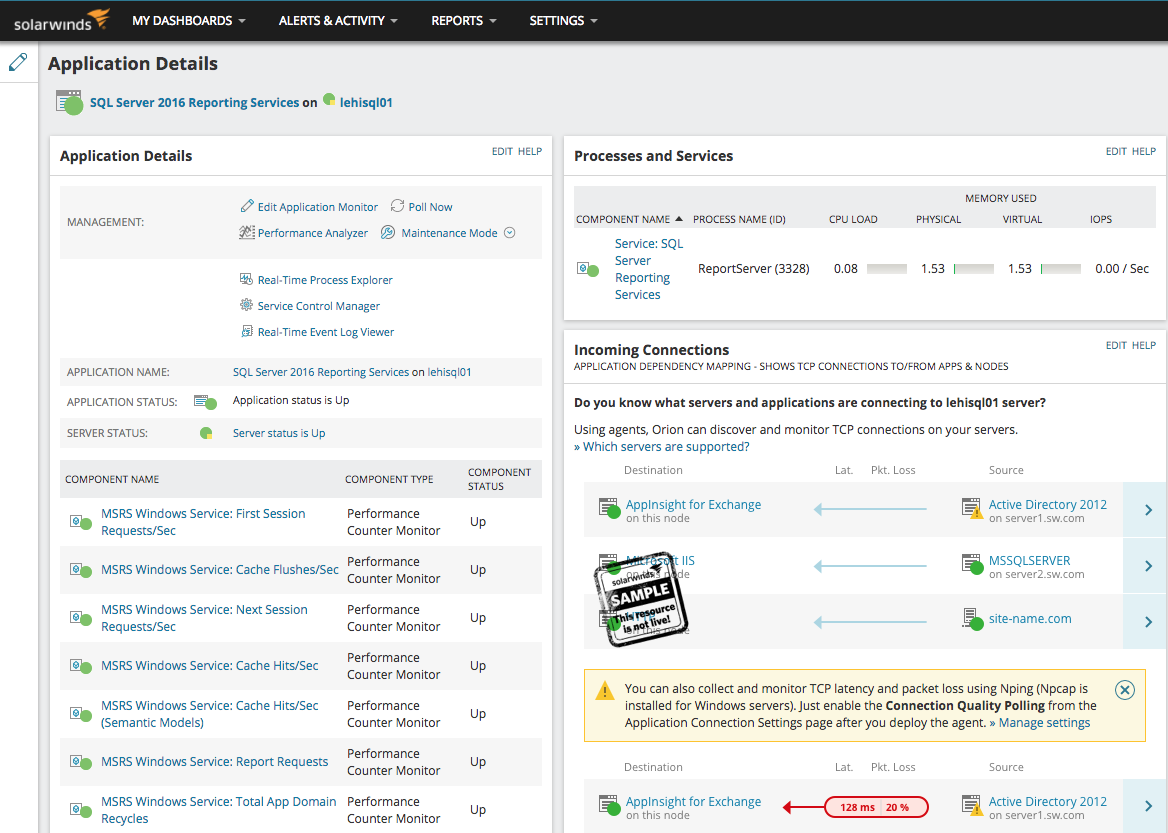The width and height of the screenshot is (1168, 833).
Task: Open the Reports dropdown menu
Action: pos(463,21)
